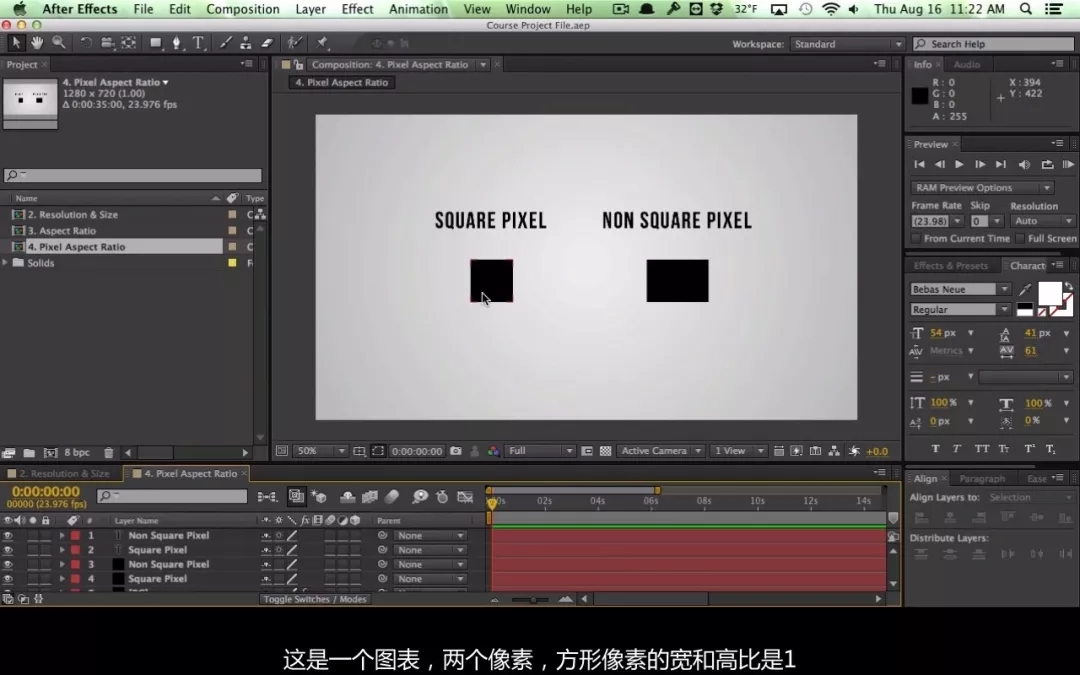Switch to the Audio panel tab
The height and width of the screenshot is (675, 1080).
coord(966,64)
